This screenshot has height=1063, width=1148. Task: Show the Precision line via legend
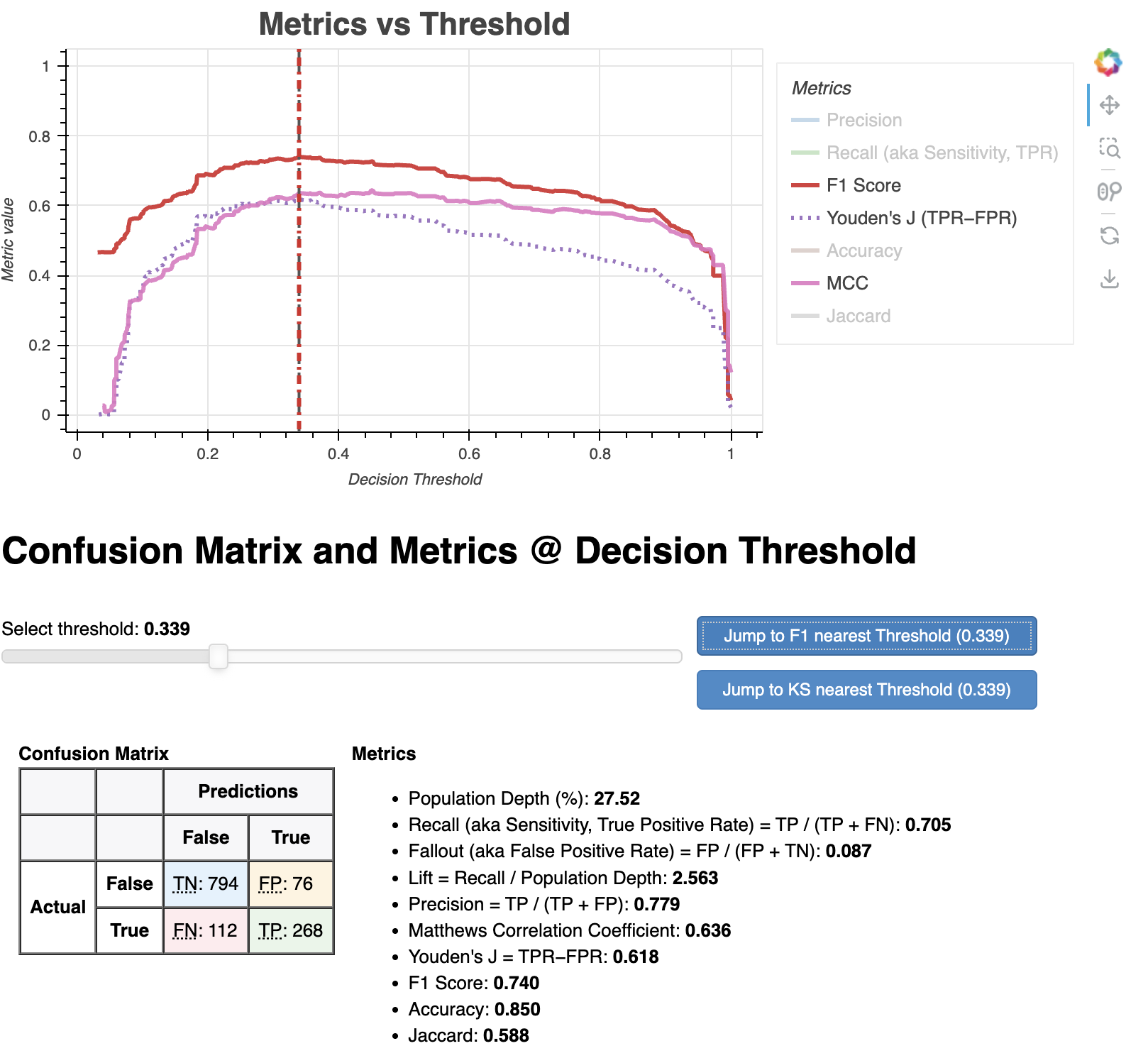coord(863,120)
